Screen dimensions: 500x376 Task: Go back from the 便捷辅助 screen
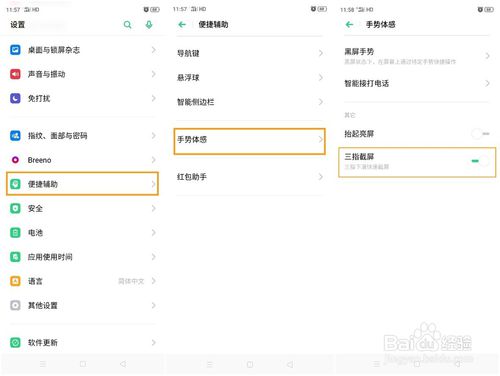point(182,24)
